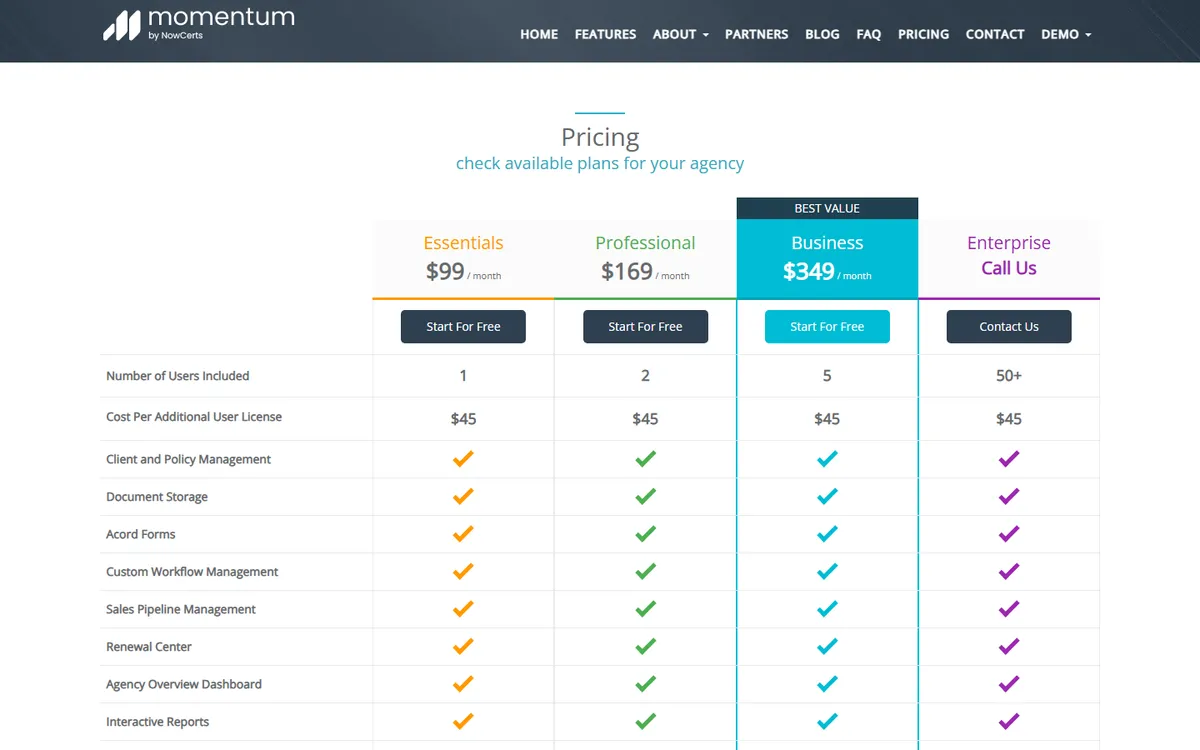Image resolution: width=1200 pixels, height=750 pixels.
Task: Click Business checkmark for Sales Pipeline Management
Action: (x=827, y=609)
